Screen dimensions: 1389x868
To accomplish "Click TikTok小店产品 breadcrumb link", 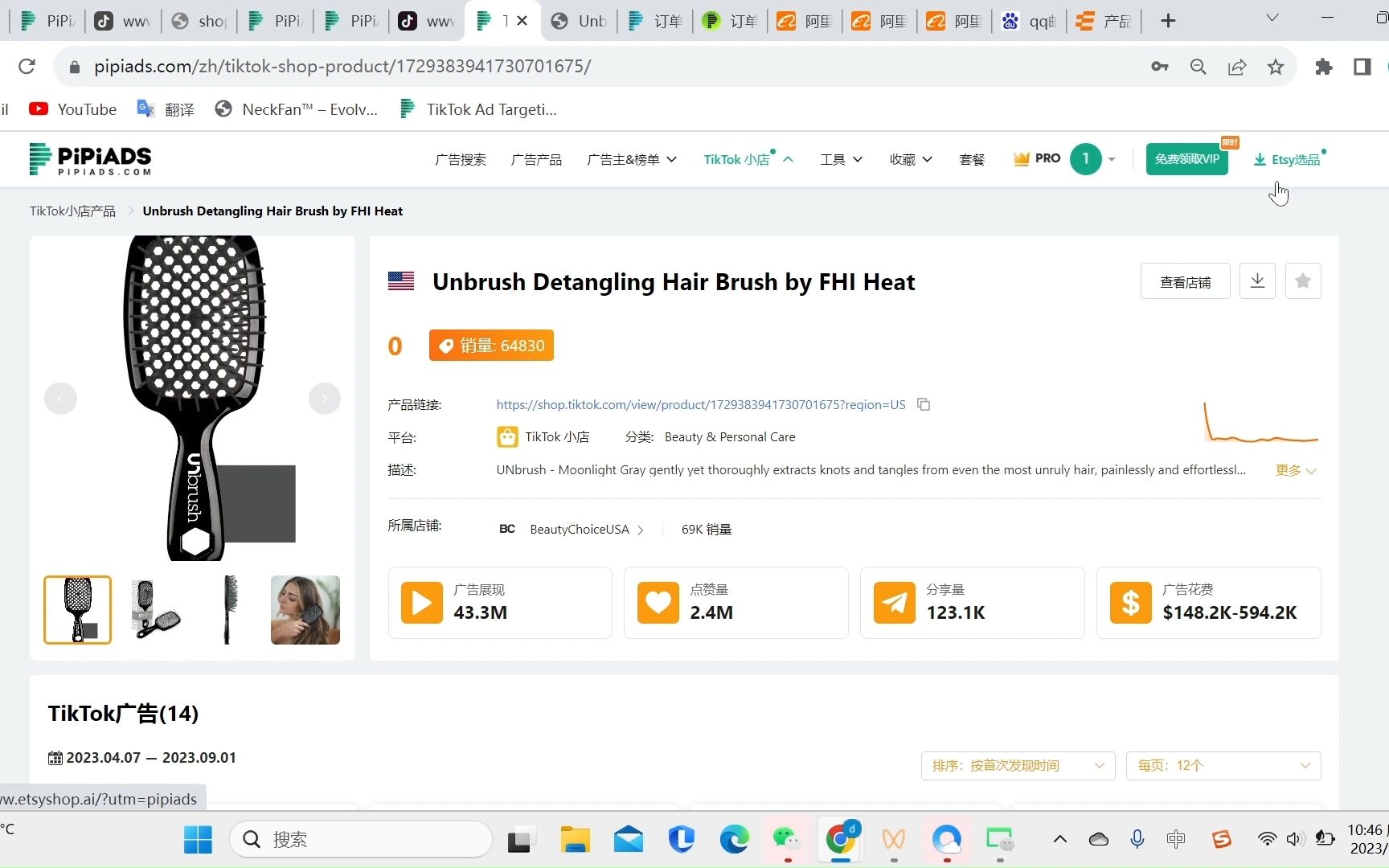I will point(72,211).
